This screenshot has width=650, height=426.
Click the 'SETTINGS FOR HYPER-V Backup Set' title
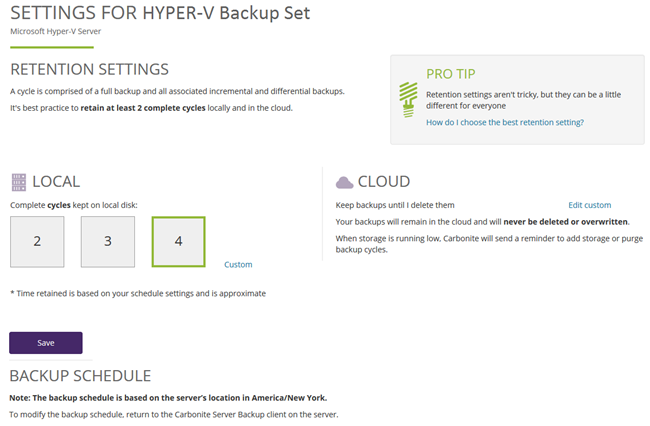click(x=160, y=14)
